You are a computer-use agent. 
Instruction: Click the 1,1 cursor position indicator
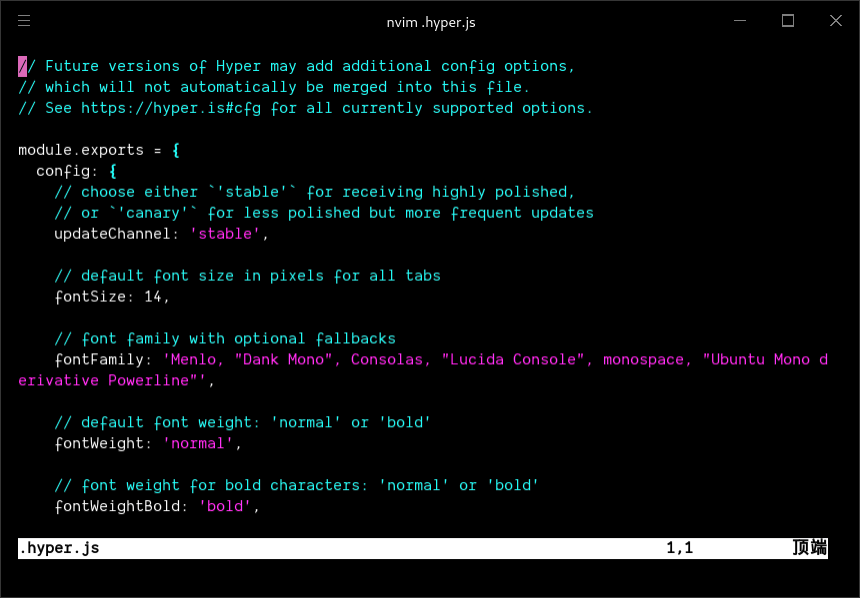pyautogui.click(x=678, y=548)
